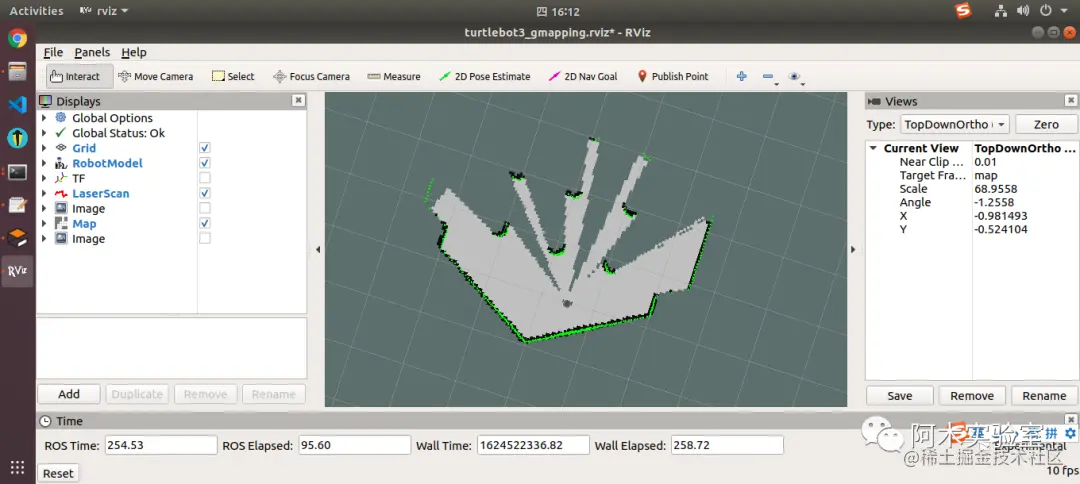Image resolution: width=1080 pixels, height=484 pixels.
Task: Select the Interact tool
Action: pos(74,76)
